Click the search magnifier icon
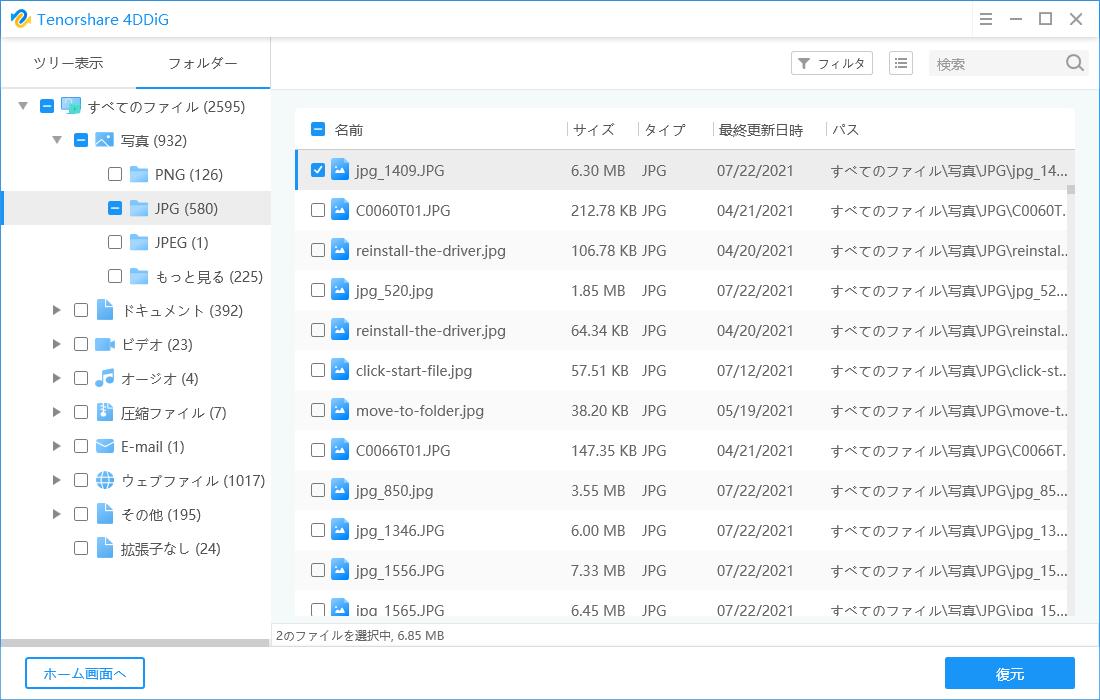1100x700 pixels. (x=1074, y=64)
